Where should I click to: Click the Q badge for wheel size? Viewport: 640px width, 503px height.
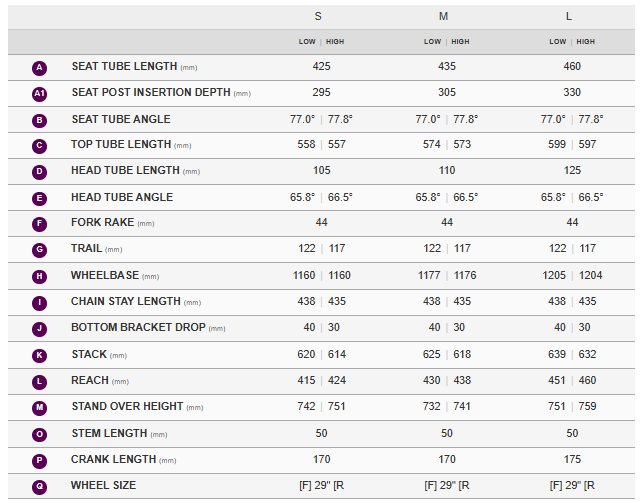tap(39, 486)
